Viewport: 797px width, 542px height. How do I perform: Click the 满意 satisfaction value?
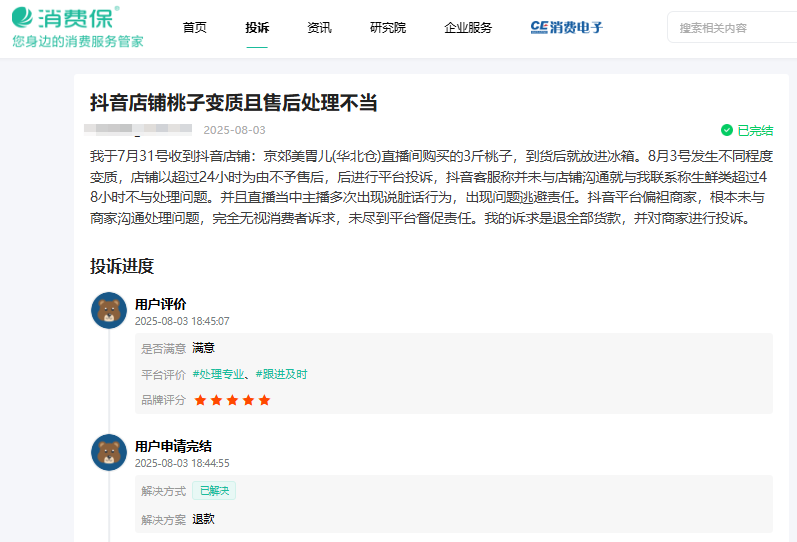click(203, 348)
